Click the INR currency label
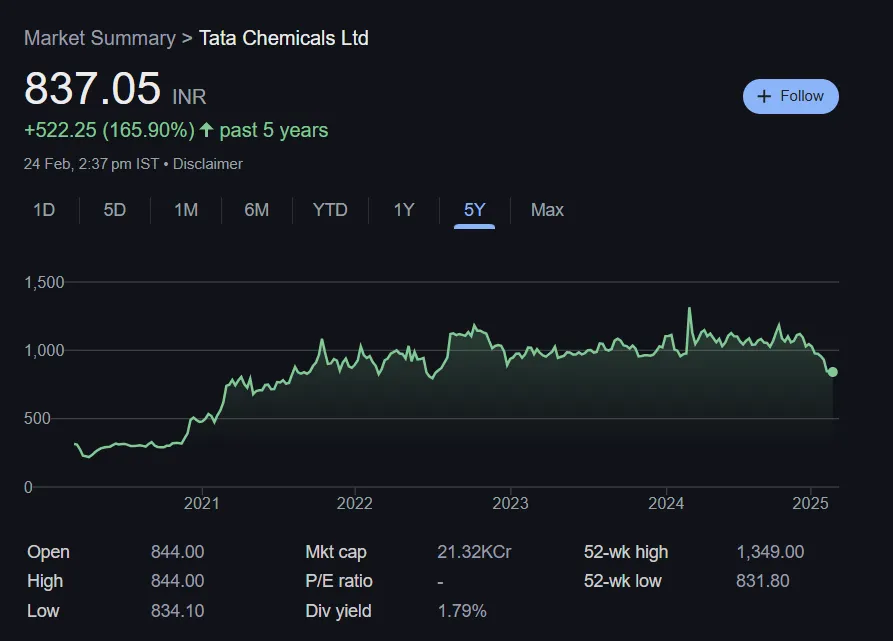This screenshot has width=893, height=641. click(x=189, y=97)
